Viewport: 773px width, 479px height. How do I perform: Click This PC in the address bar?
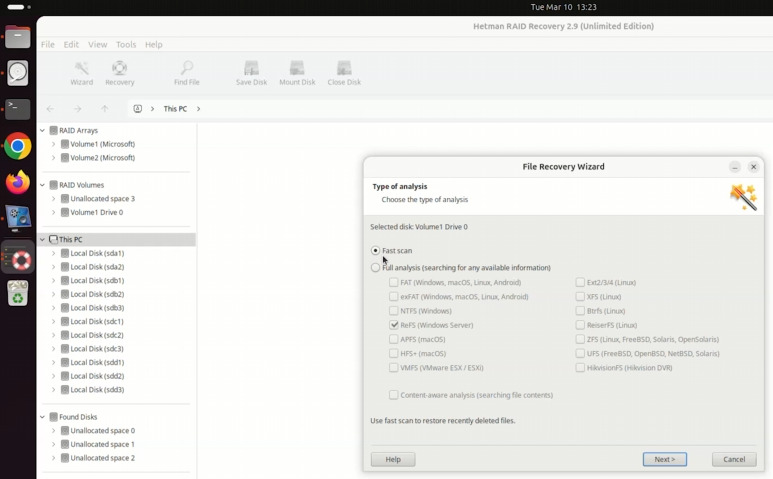(x=175, y=108)
